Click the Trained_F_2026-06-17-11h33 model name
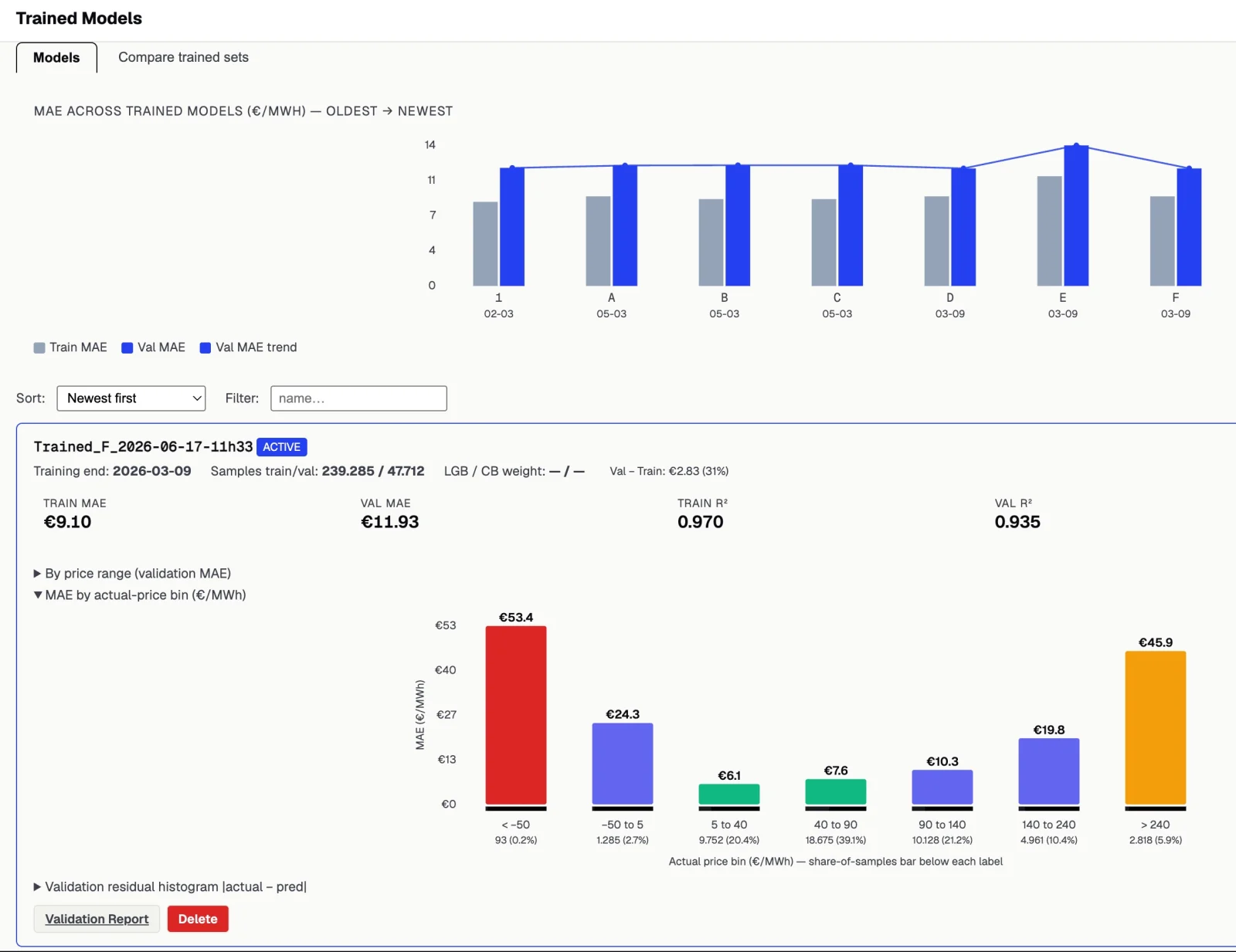Screen dimensions: 1236x952 [143, 447]
